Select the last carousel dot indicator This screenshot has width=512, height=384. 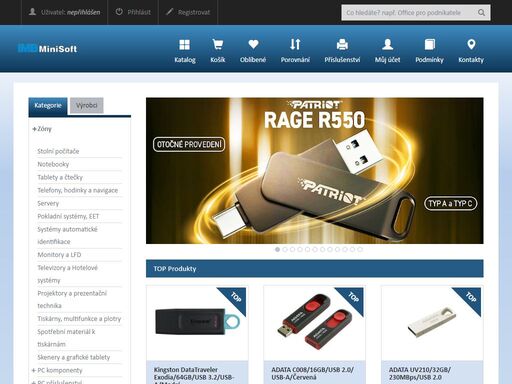pos(360,249)
